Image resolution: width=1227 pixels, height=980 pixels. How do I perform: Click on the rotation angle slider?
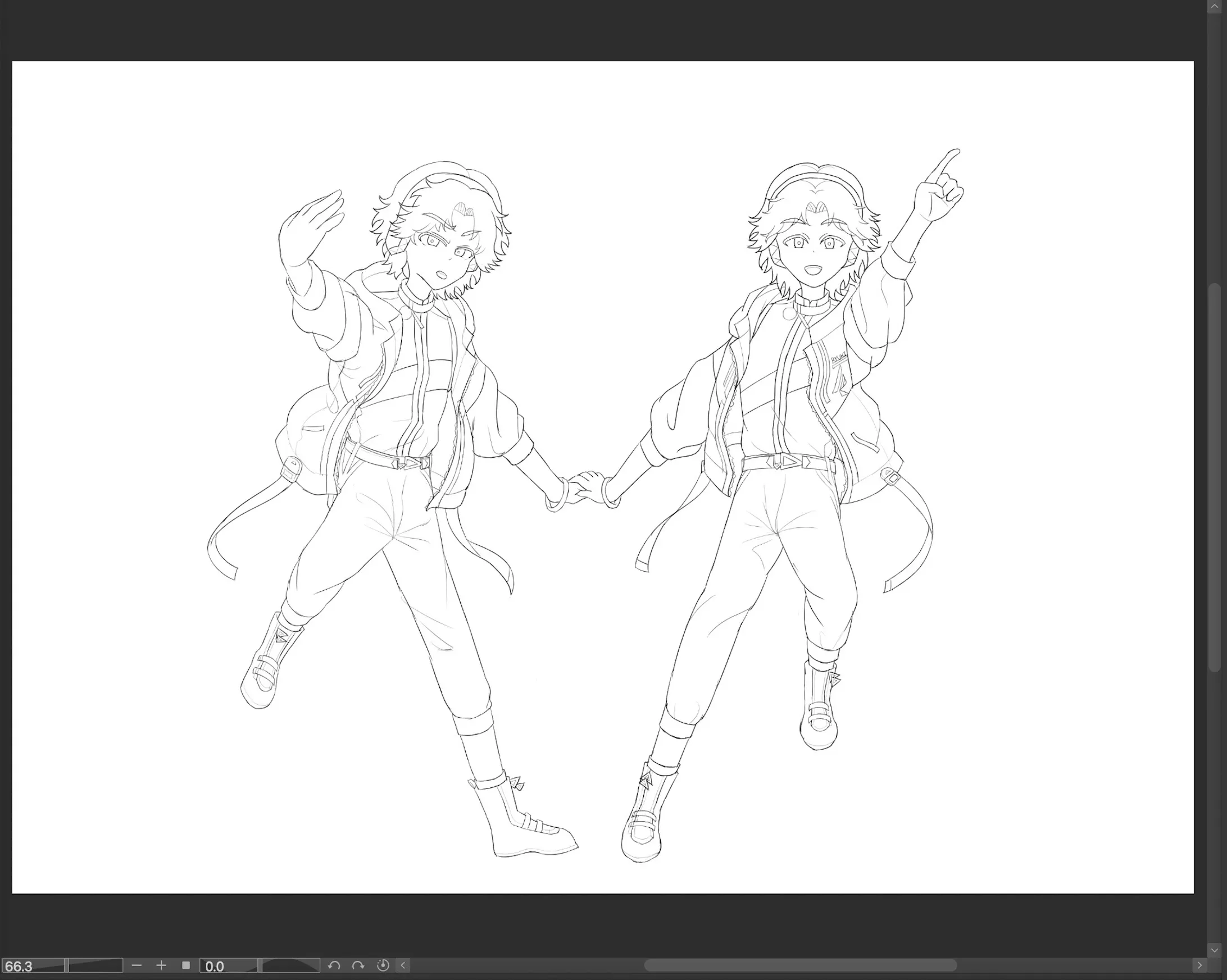[x=290, y=966]
